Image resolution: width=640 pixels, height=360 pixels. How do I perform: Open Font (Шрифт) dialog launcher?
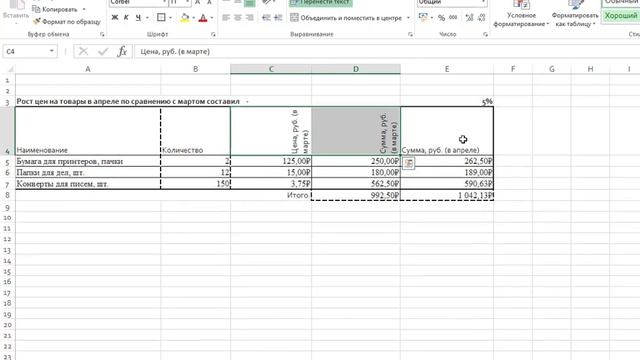click(x=213, y=35)
